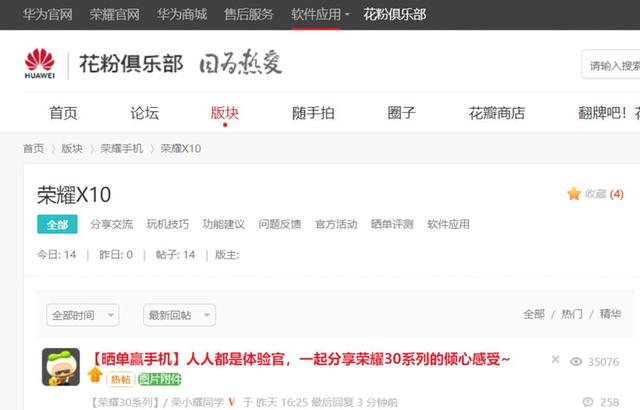Click the orange star favorite icon

pyautogui.click(x=573, y=194)
